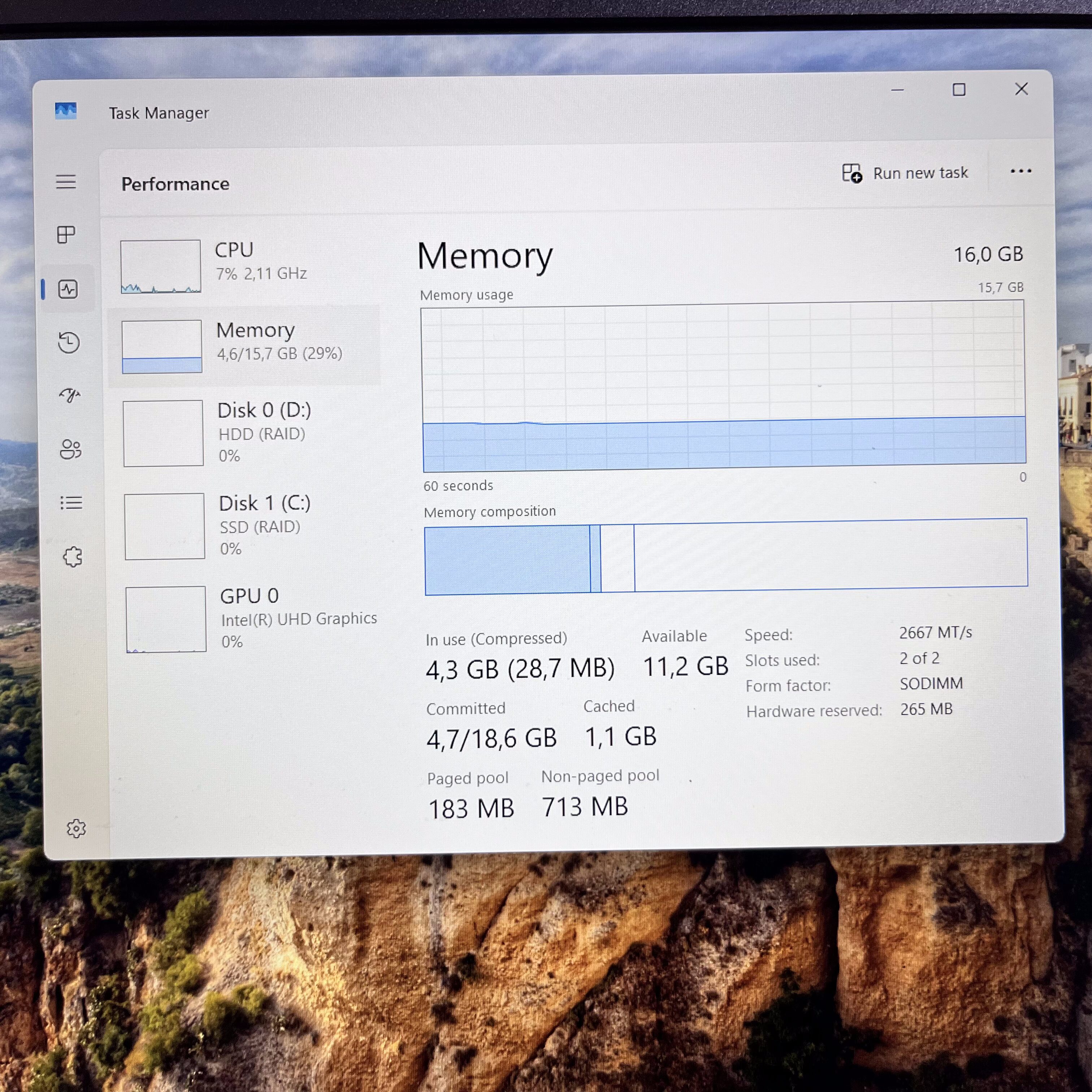Open the hamburger navigation menu
The height and width of the screenshot is (1092, 1092).
(x=66, y=182)
